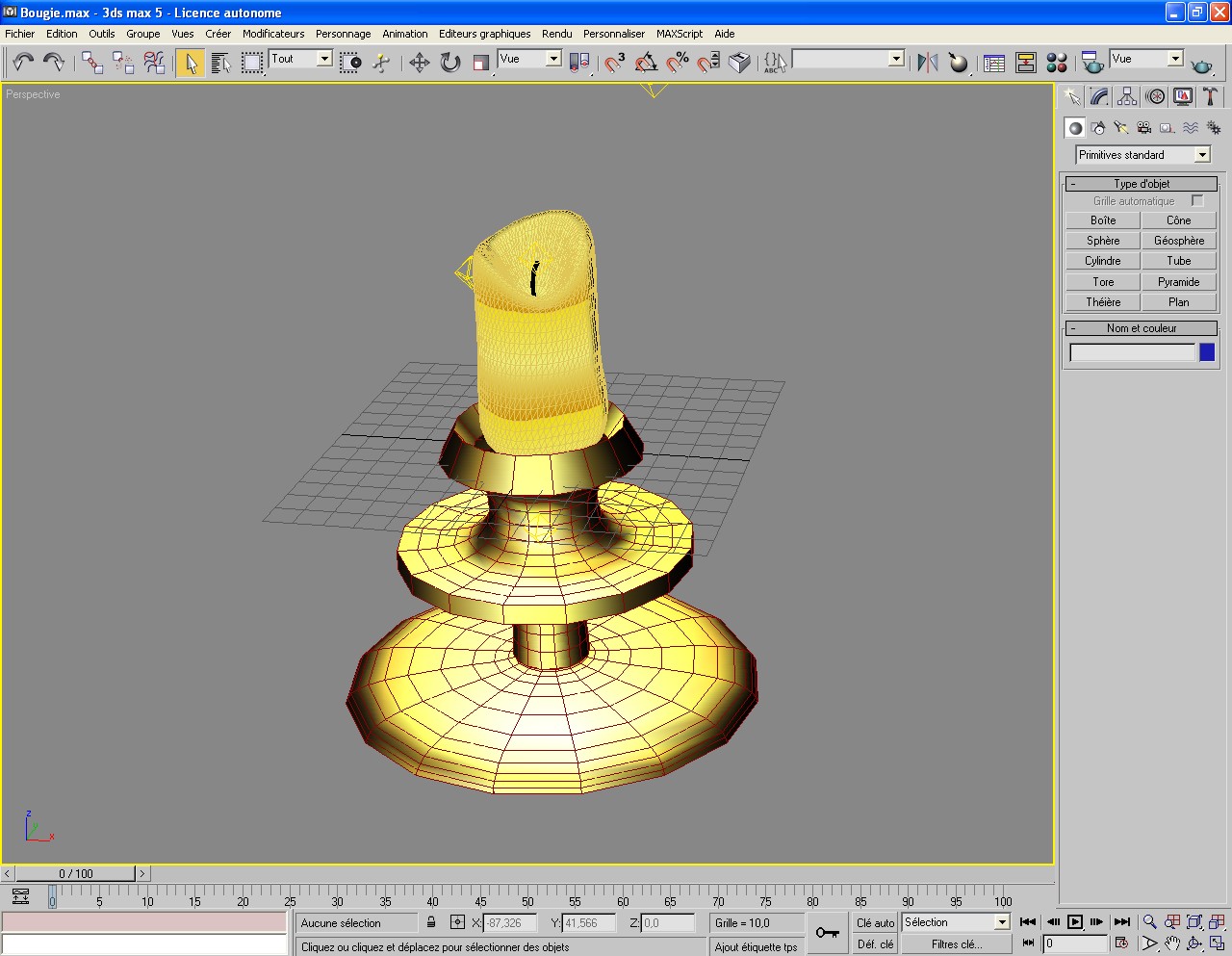Collapse the Type d'objet rollout
The height and width of the screenshot is (956, 1232).
click(1142, 184)
